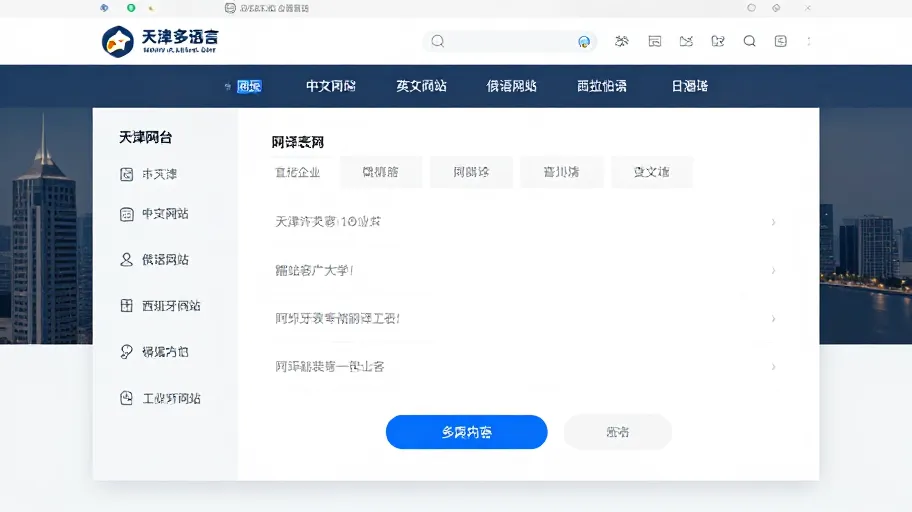This screenshot has width=912, height=512.
Task: Click the folder icon in header toolbar
Action: 718,41
